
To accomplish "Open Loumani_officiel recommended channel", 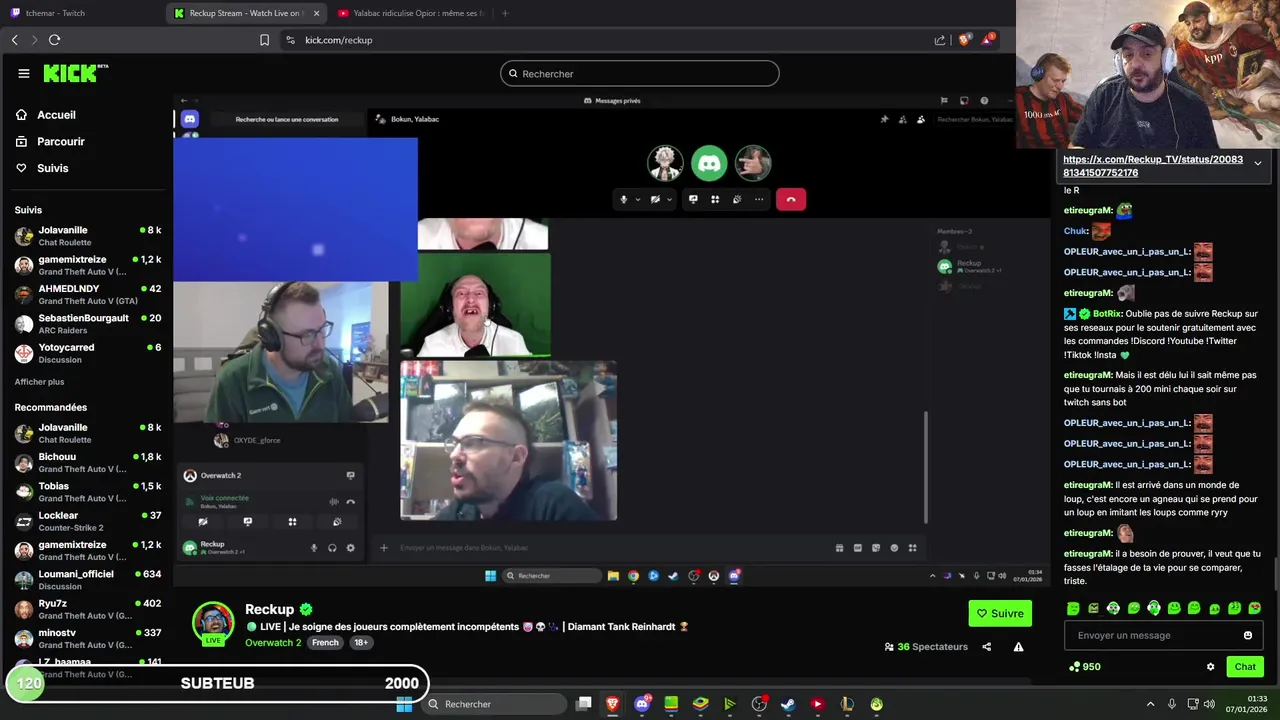I will tap(88, 580).
